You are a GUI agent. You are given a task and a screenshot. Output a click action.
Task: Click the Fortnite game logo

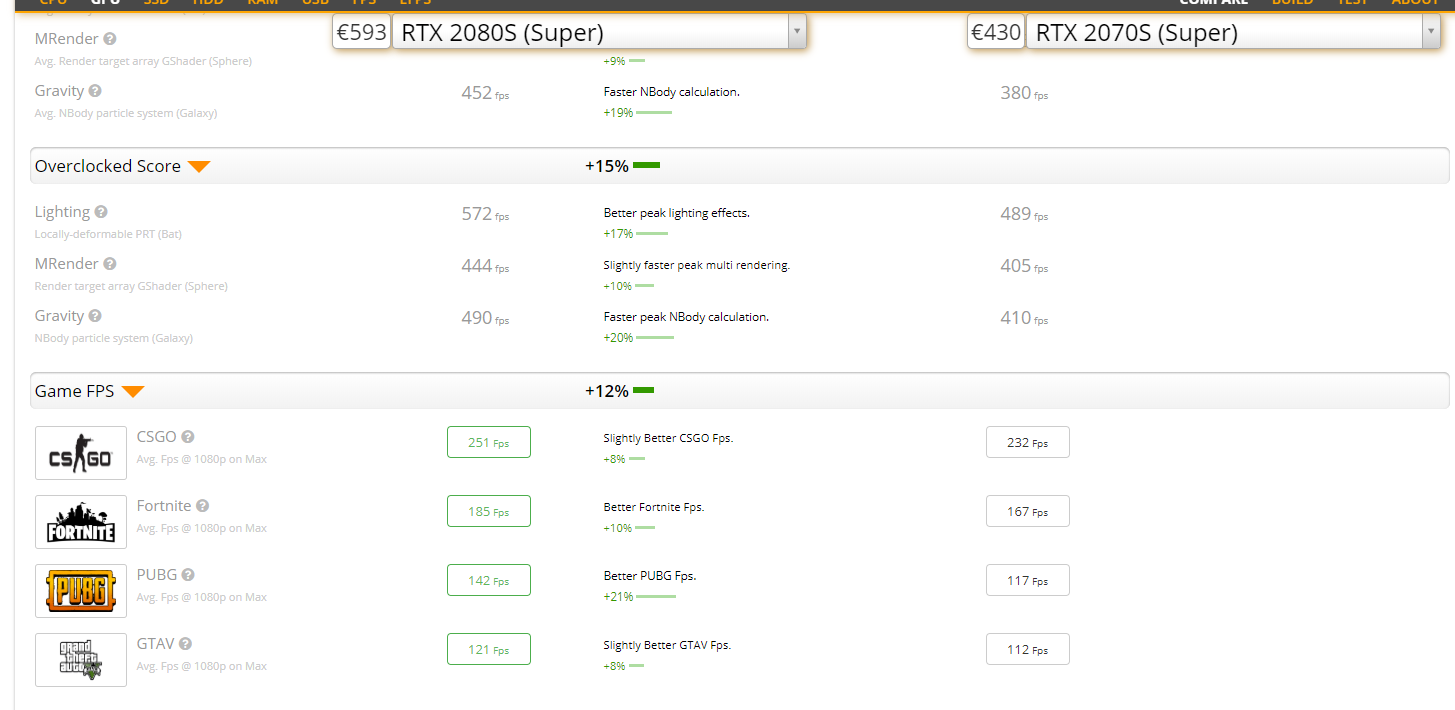coord(81,522)
